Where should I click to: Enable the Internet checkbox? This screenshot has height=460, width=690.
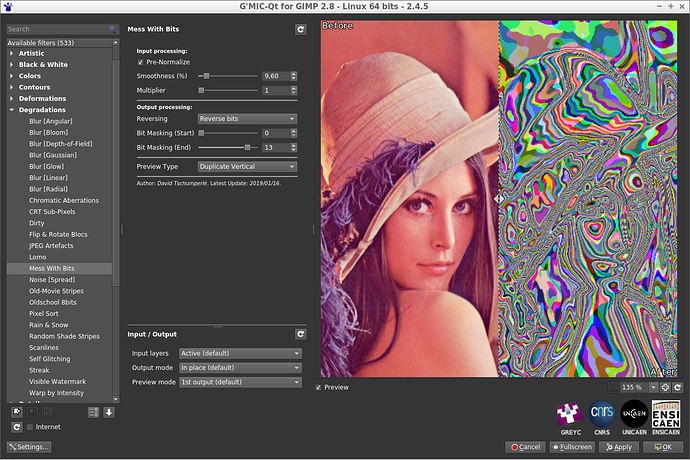30,427
